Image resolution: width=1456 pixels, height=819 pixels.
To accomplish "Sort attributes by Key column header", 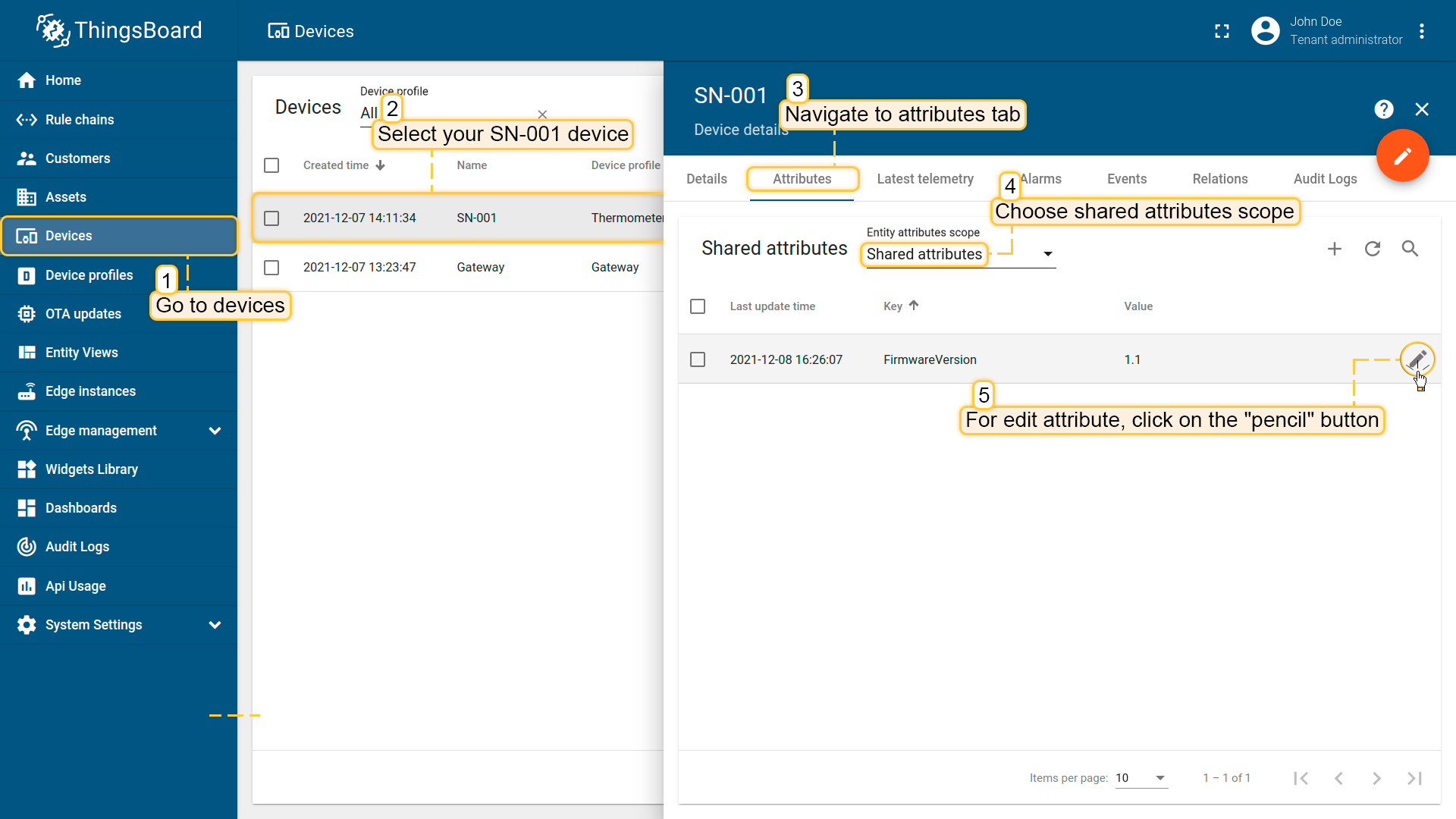I will click(893, 306).
